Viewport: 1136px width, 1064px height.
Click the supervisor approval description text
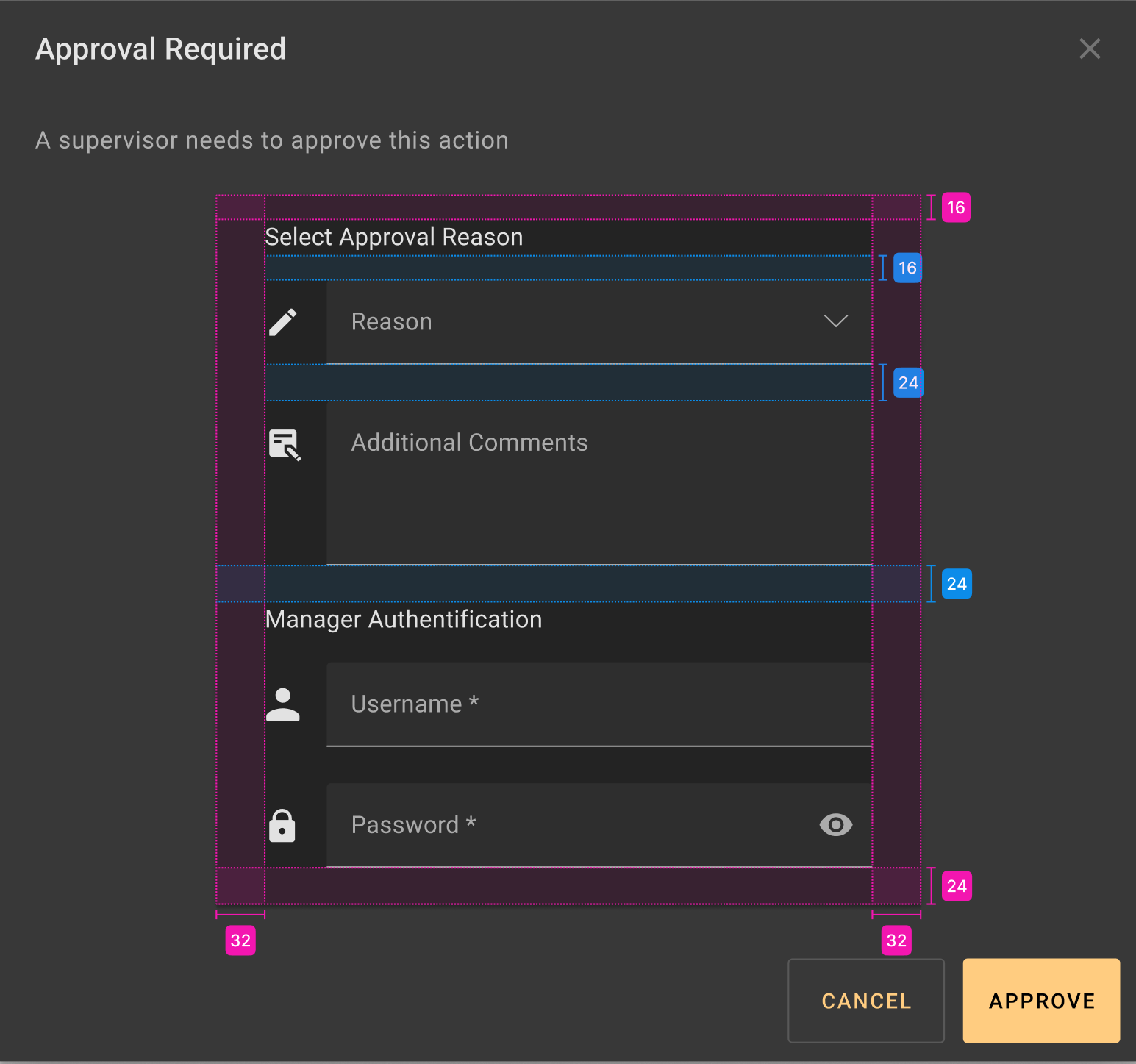(272, 140)
